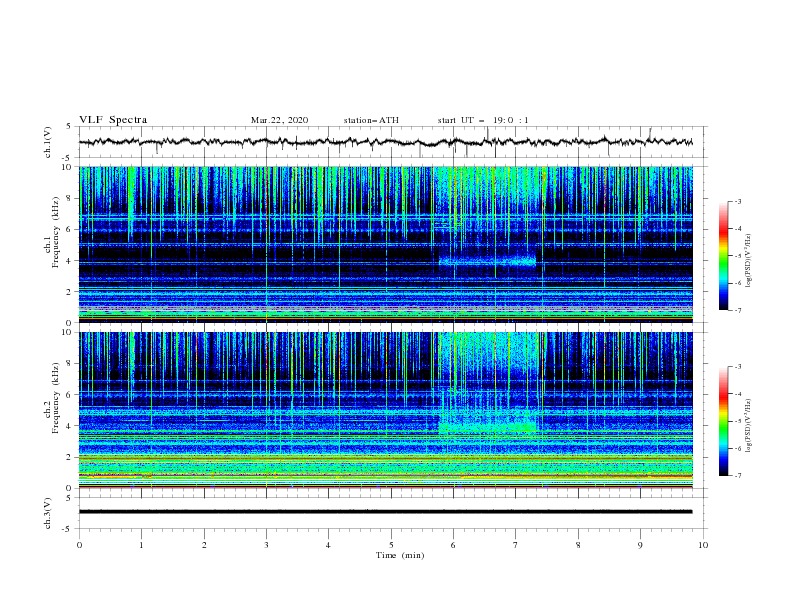Click the "-7" label on ch.1 color bar
Image resolution: width=792 pixels, height=612 pixels.
[x=737, y=311]
